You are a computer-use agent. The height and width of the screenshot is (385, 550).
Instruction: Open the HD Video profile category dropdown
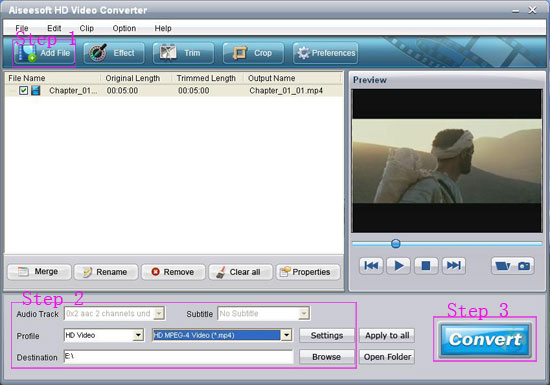click(138, 335)
